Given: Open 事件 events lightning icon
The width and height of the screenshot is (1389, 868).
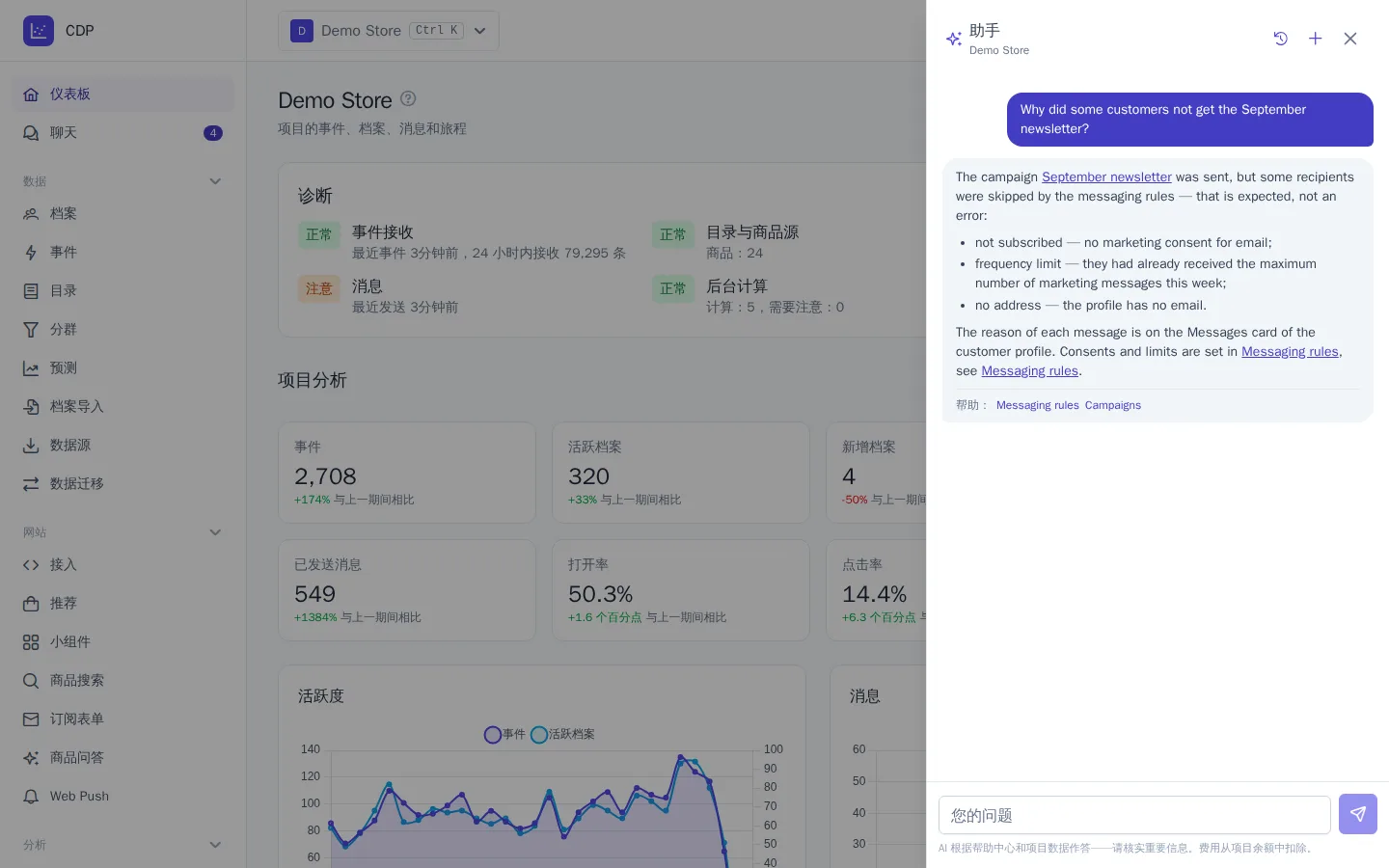Looking at the screenshot, I should pos(31,253).
